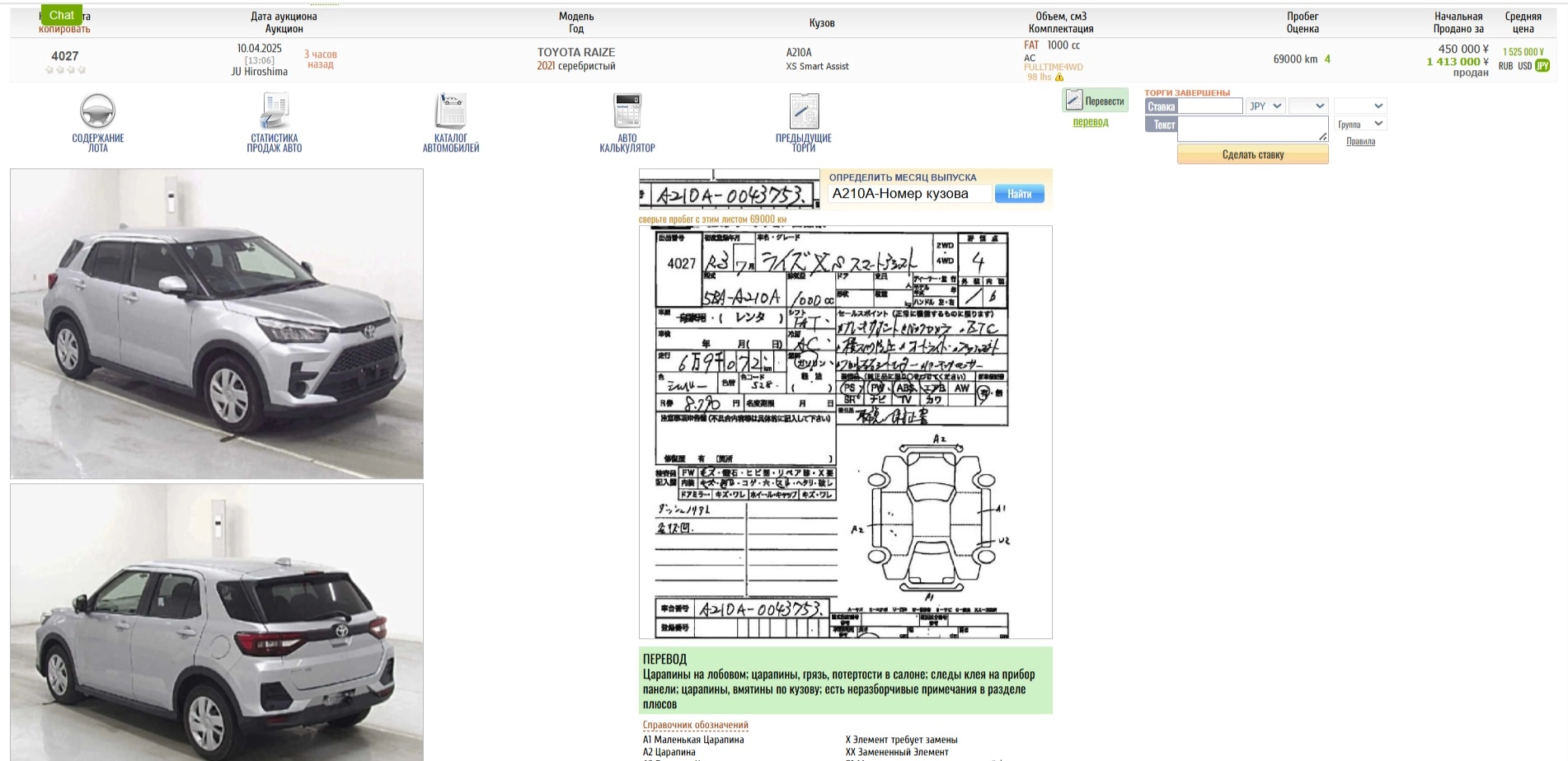1568x761 pixels.
Task: Open Справочник обозначений link
Action: pos(695,725)
